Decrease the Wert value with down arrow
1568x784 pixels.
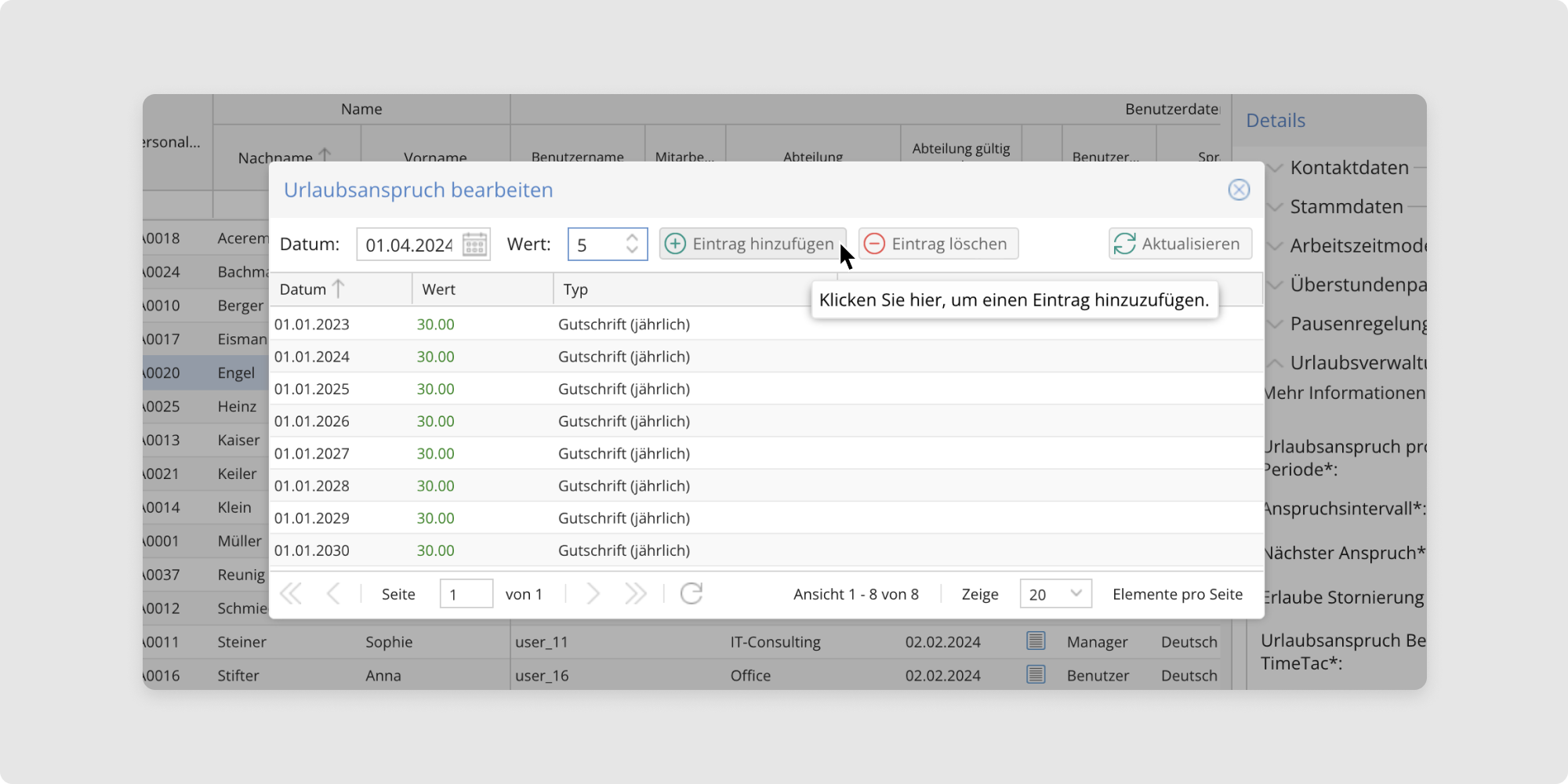click(x=632, y=250)
